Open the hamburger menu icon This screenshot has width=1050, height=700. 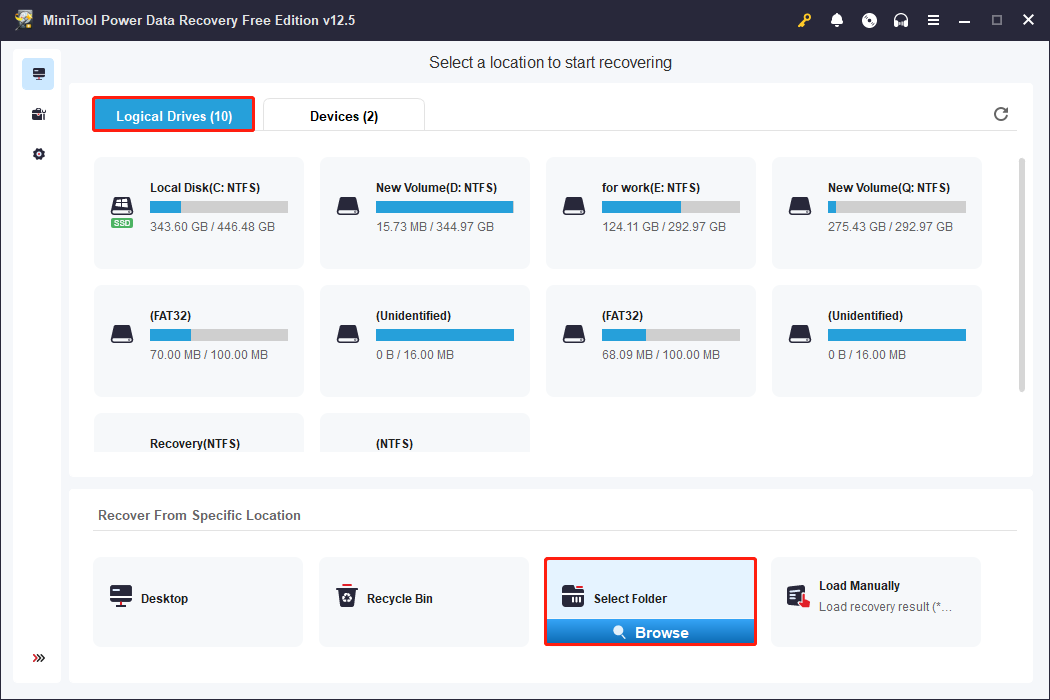[933, 20]
